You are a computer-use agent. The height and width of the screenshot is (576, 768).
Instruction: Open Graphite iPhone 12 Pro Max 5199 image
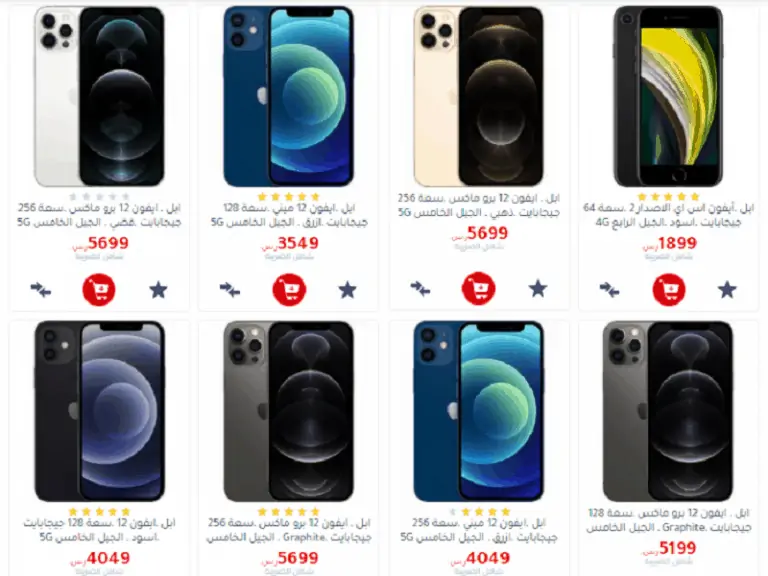click(668, 411)
